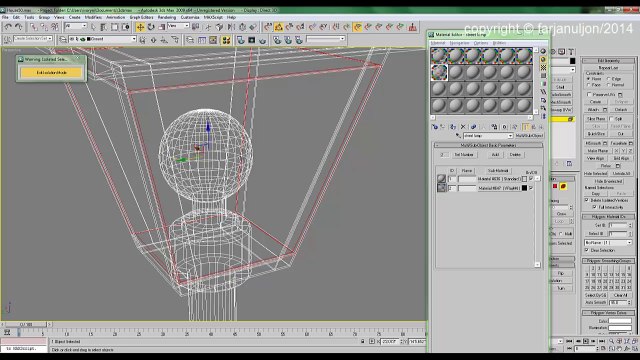Click the red teapot icon at toolbar end
Screen dimensions: 640x360
click(x=413, y=27)
